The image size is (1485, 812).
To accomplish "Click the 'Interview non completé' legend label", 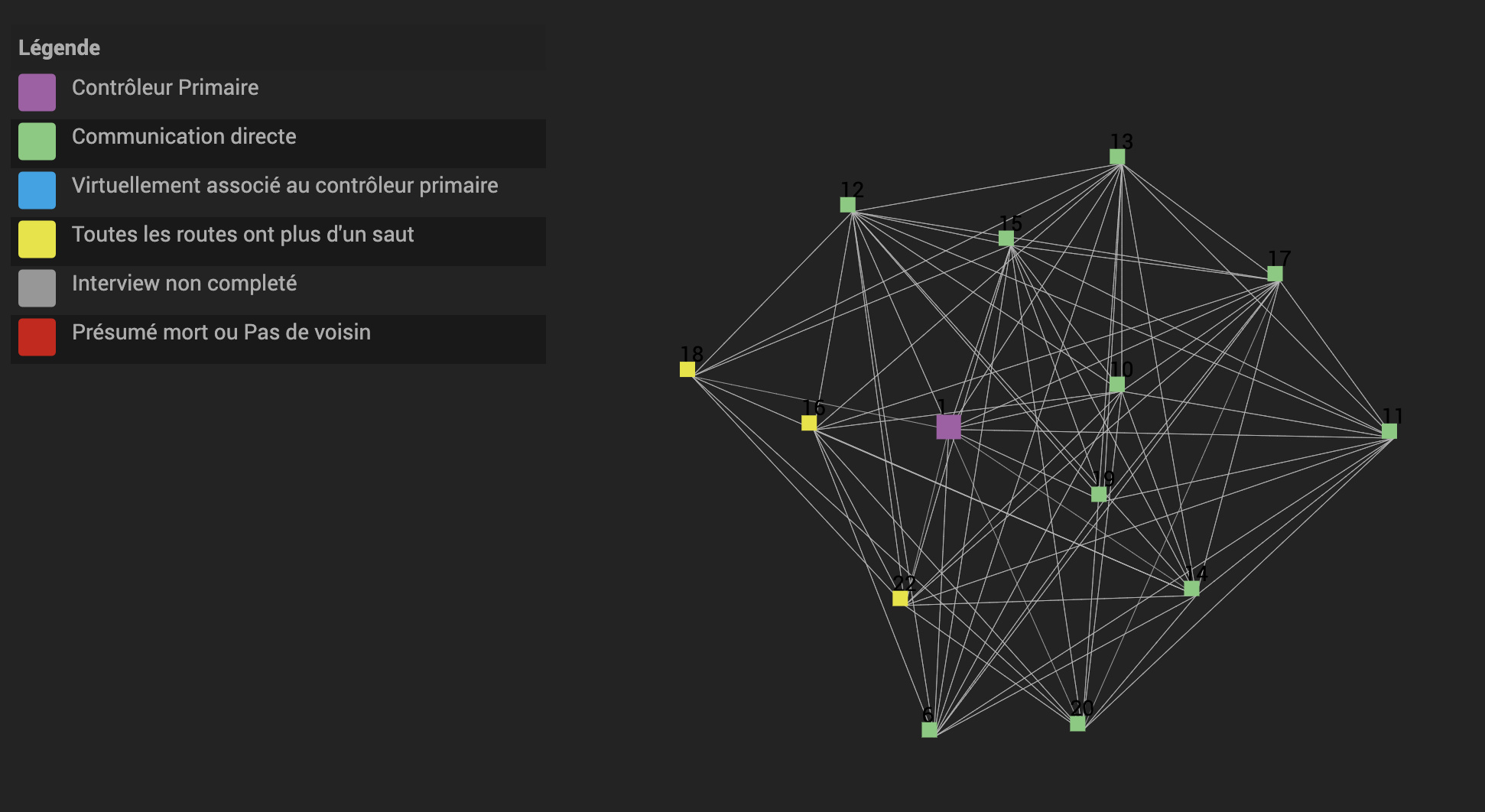I will click(184, 284).
